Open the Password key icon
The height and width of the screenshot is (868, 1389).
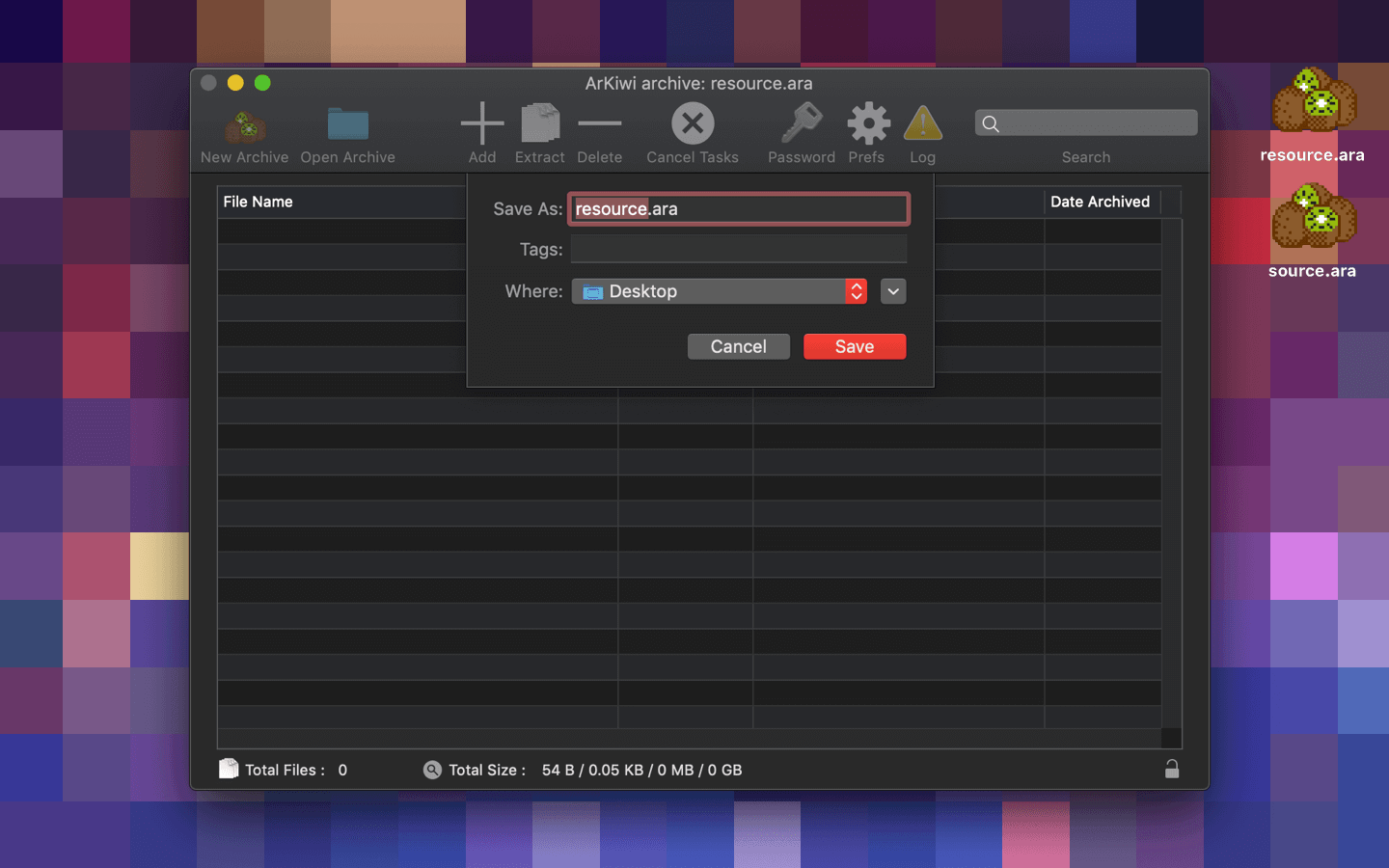(801, 124)
